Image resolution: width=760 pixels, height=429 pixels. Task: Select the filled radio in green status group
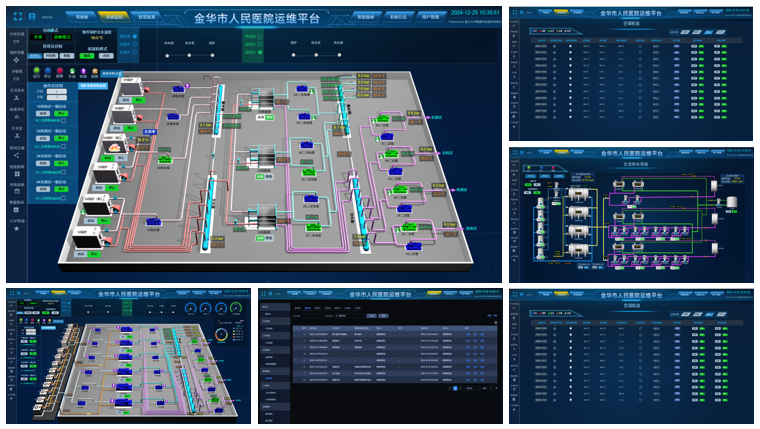(x=260, y=52)
